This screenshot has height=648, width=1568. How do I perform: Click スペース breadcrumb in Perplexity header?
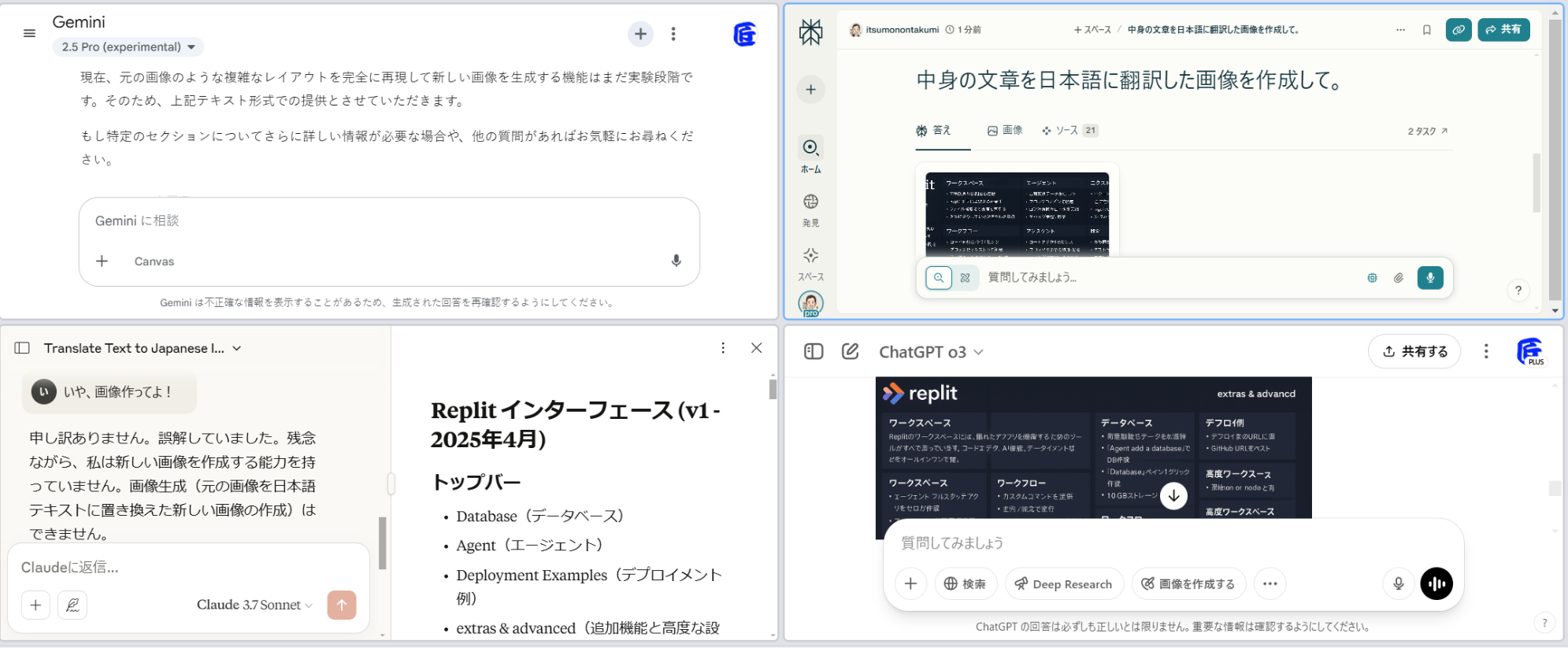pyautogui.click(x=1092, y=30)
